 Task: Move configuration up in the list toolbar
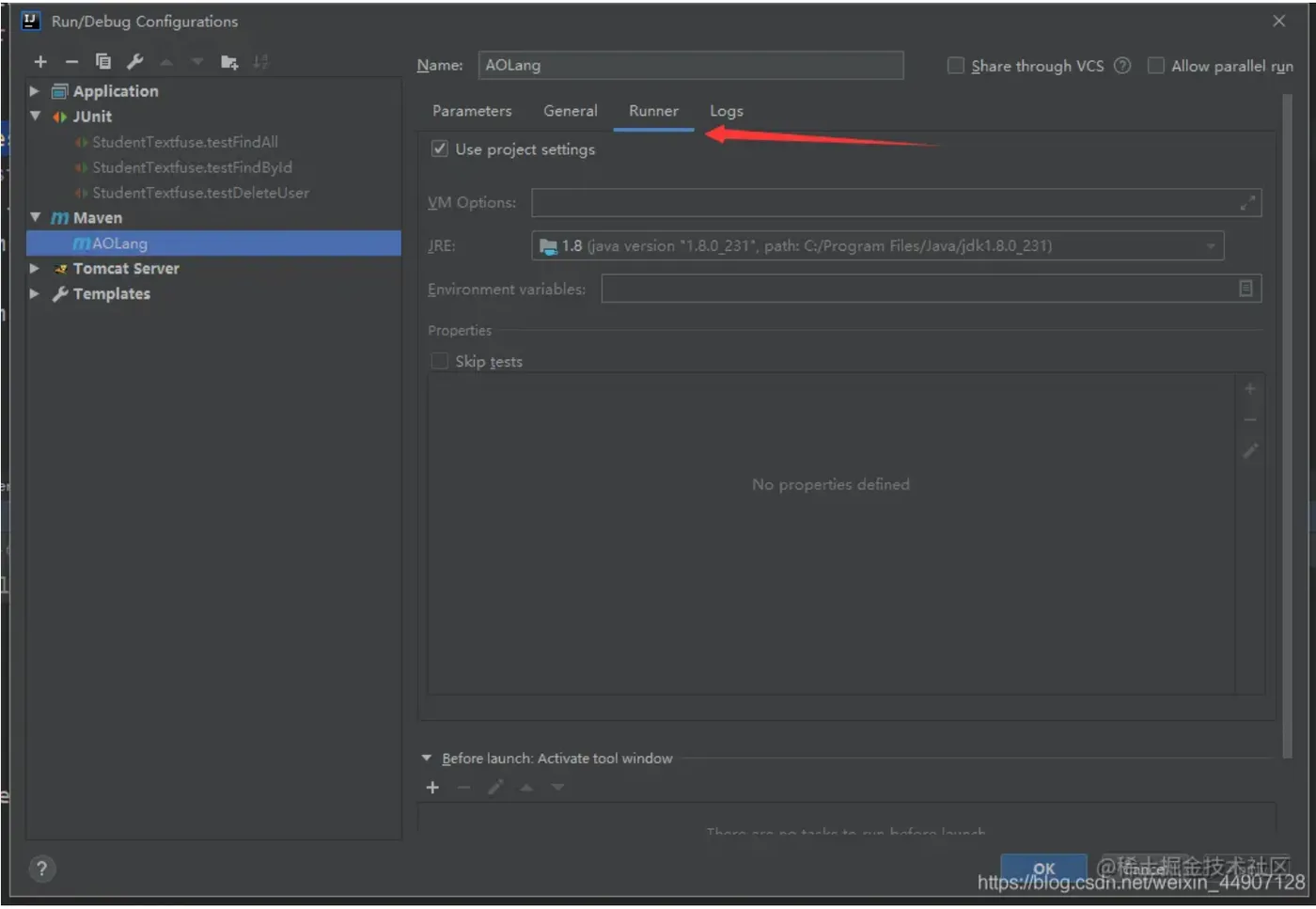(x=166, y=62)
